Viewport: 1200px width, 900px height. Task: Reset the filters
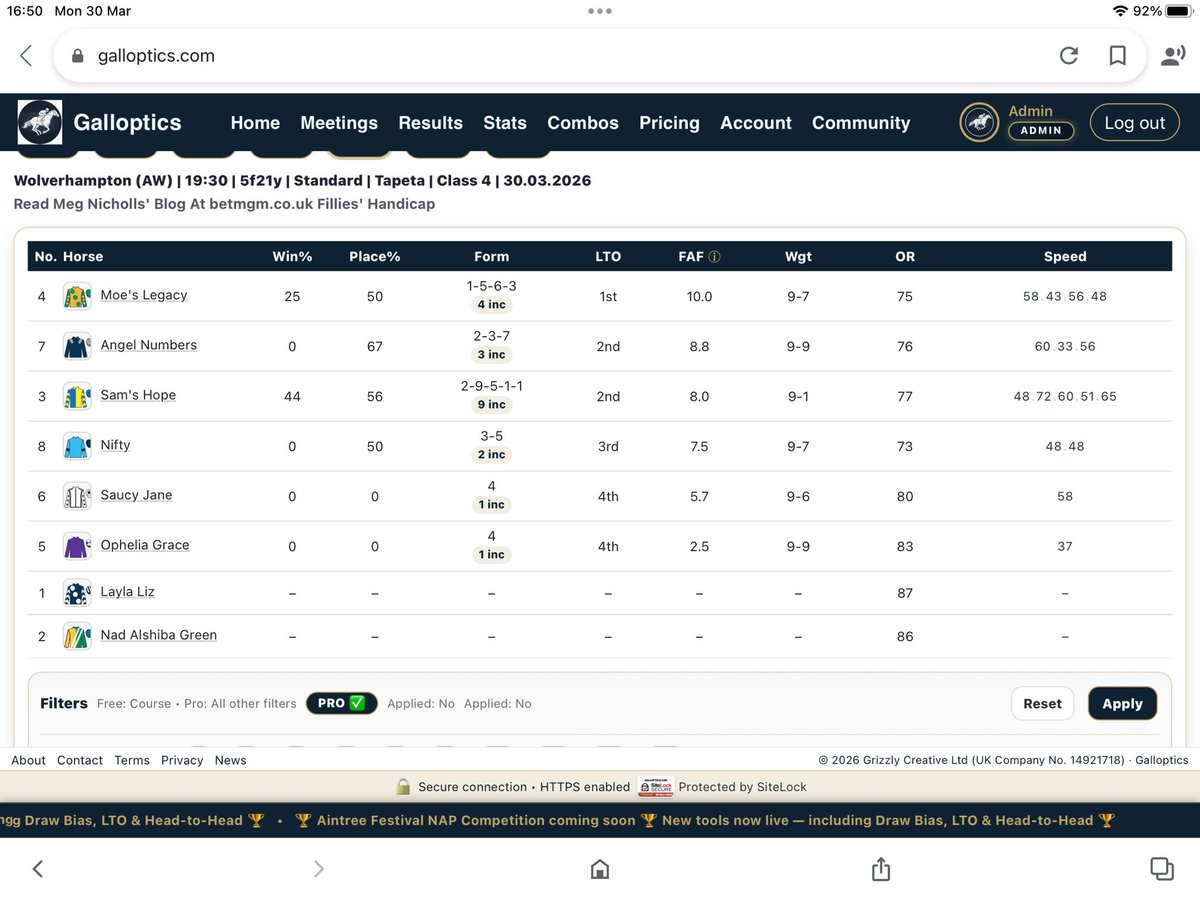pos(1042,703)
